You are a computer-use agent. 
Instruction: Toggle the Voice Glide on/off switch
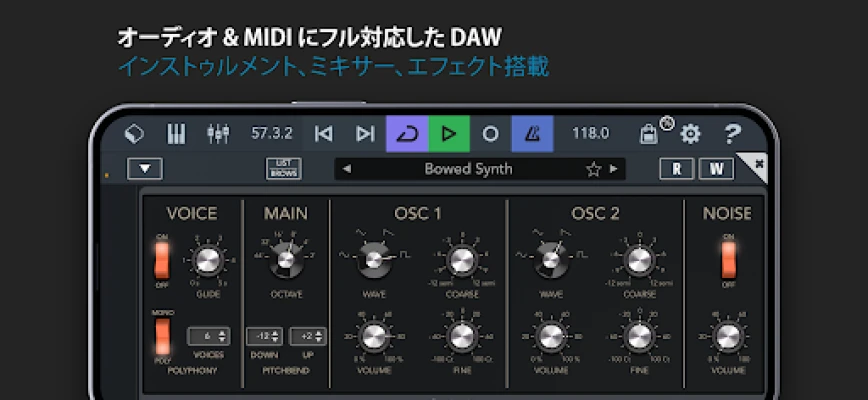(161, 260)
